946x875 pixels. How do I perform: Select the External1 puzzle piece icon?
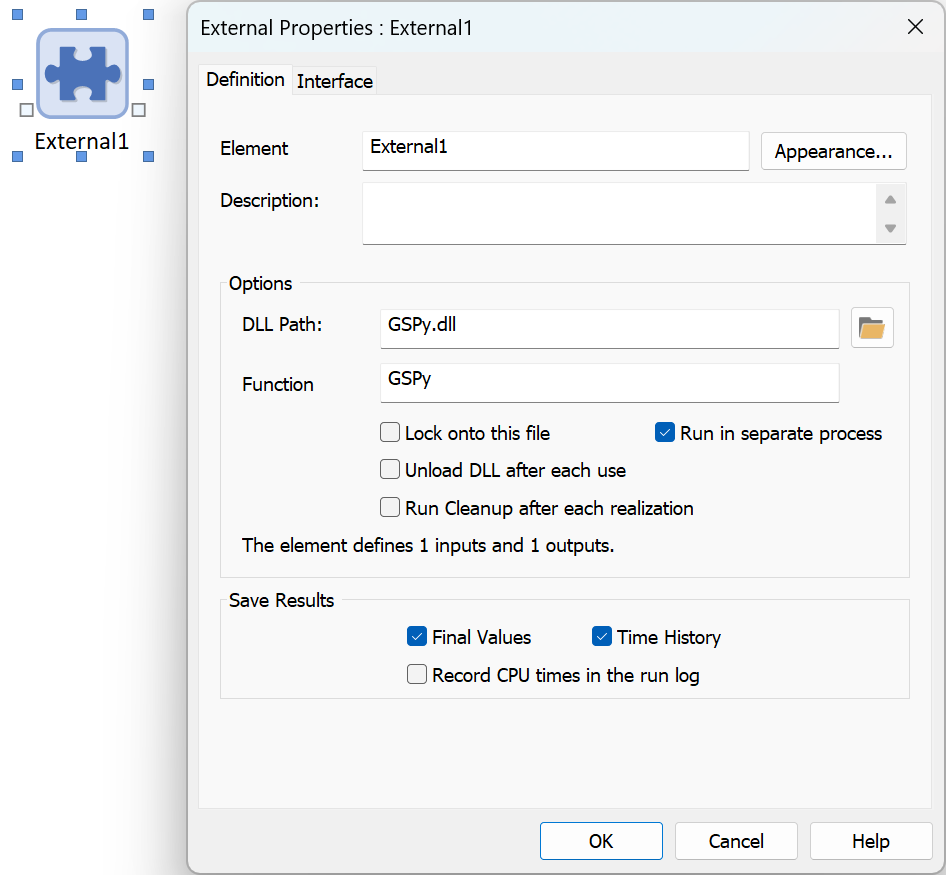point(81,70)
